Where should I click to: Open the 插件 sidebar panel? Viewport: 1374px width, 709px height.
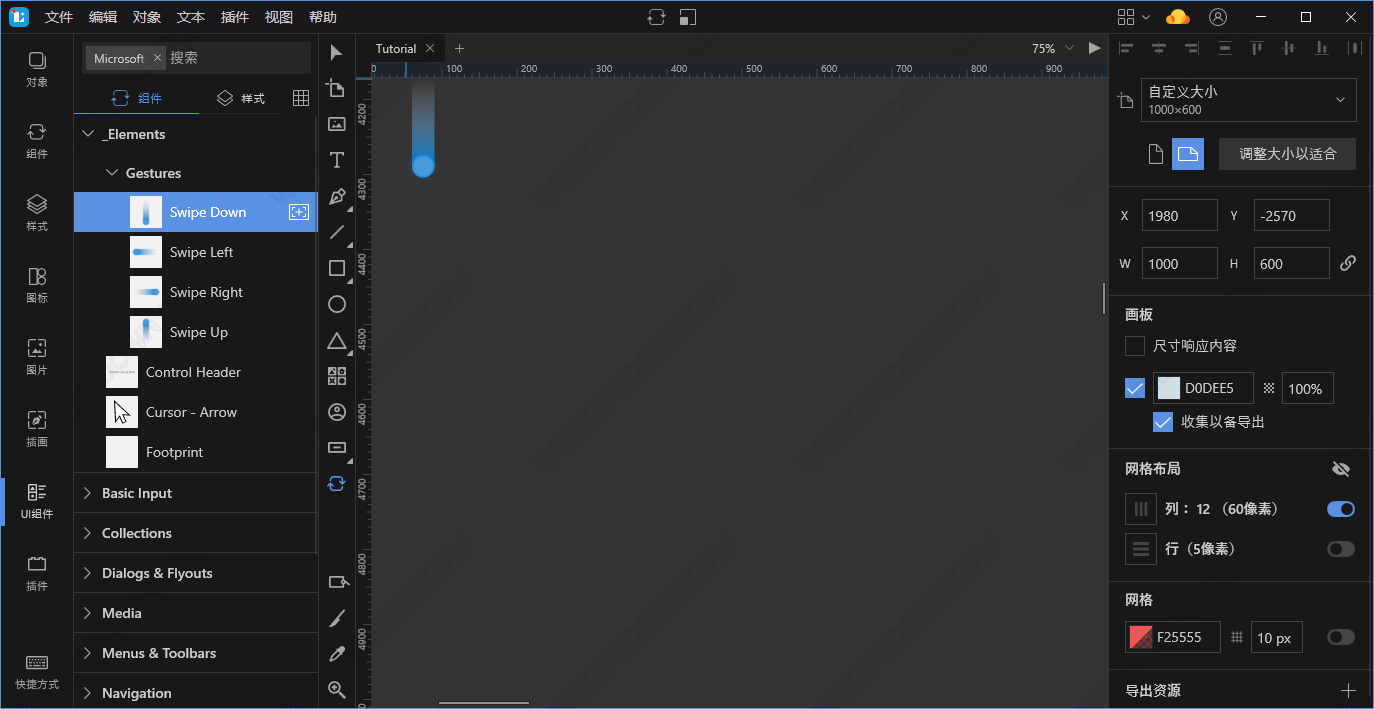pyautogui.click(x=37, y=573)
